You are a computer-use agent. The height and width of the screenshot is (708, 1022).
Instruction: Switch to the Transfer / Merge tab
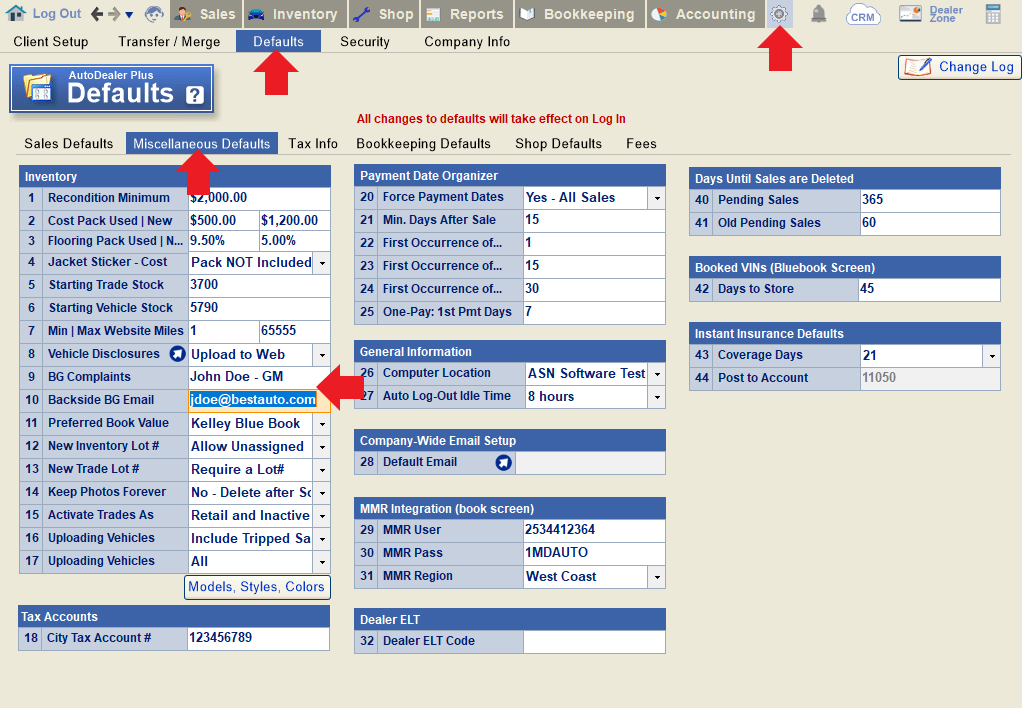pyautogui.click(x=169, y=42)
